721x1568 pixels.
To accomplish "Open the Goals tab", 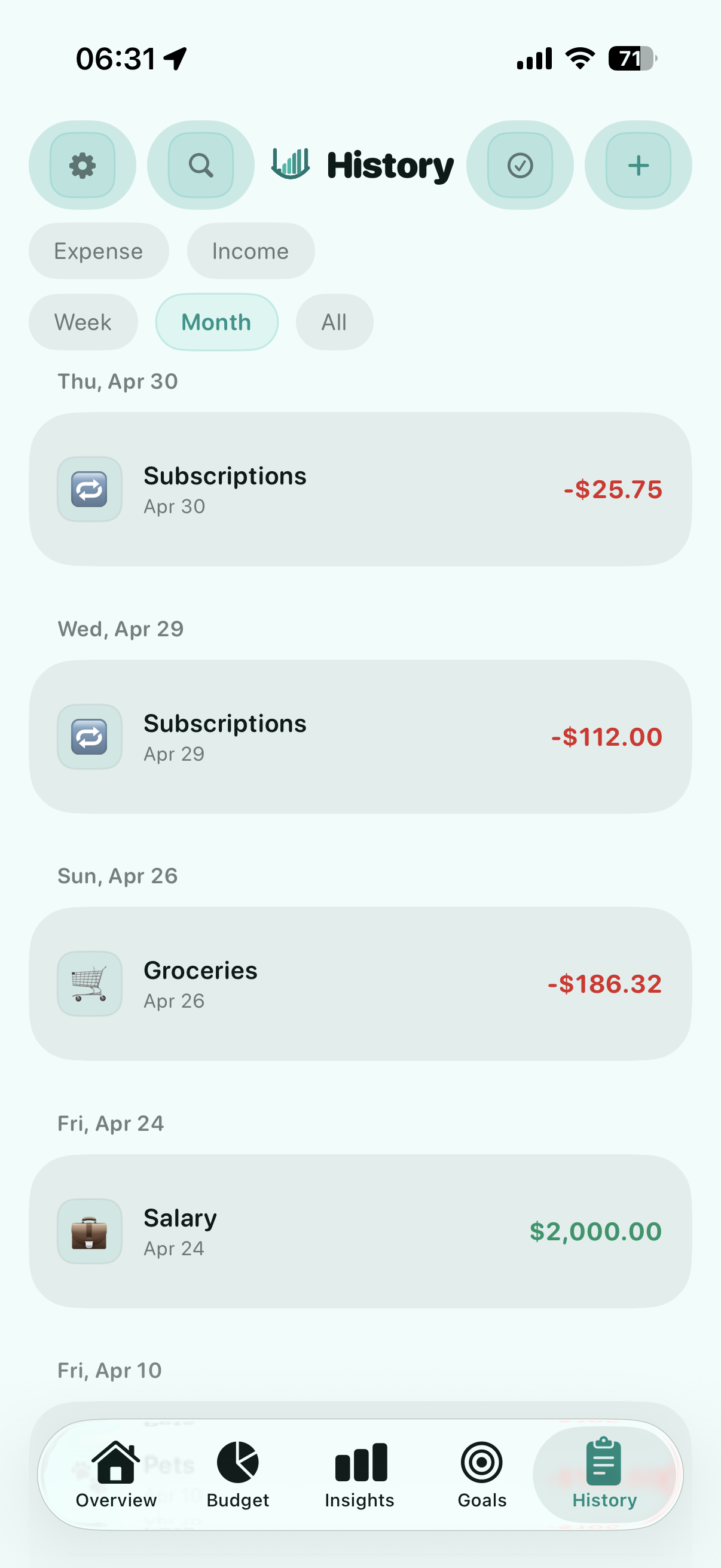I will click(x=482, y=1474).
